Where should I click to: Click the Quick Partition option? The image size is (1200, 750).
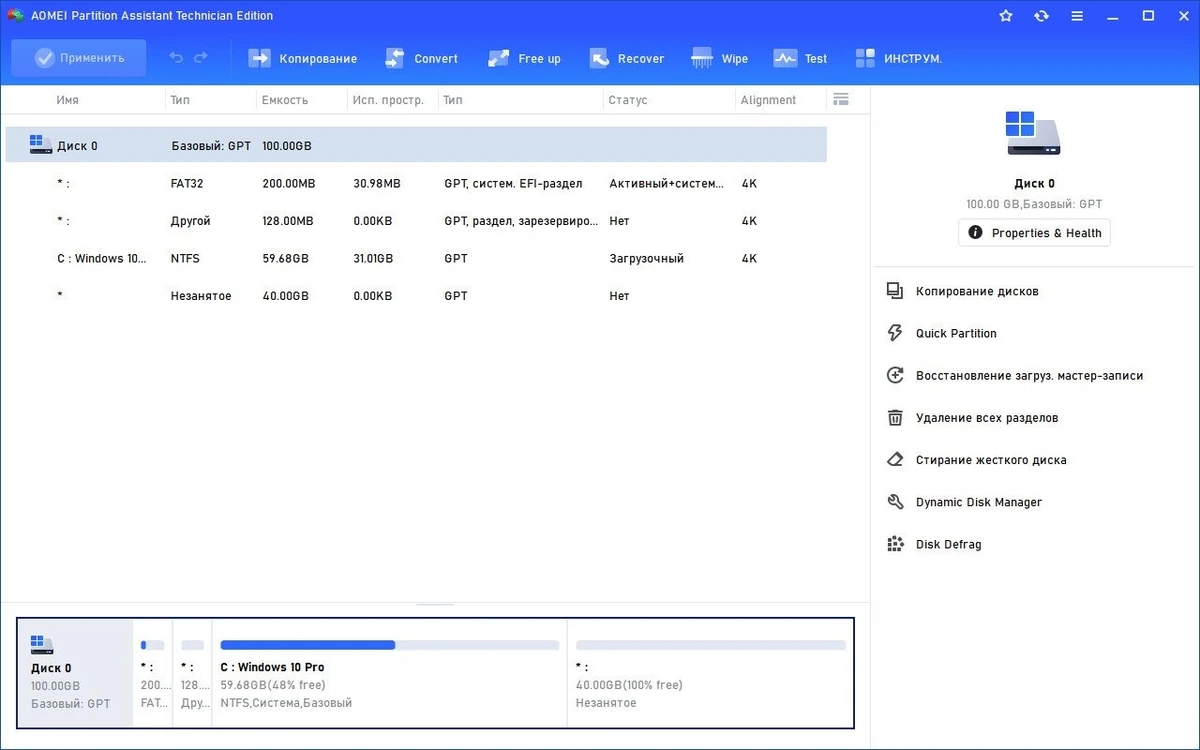pos(956,333)
